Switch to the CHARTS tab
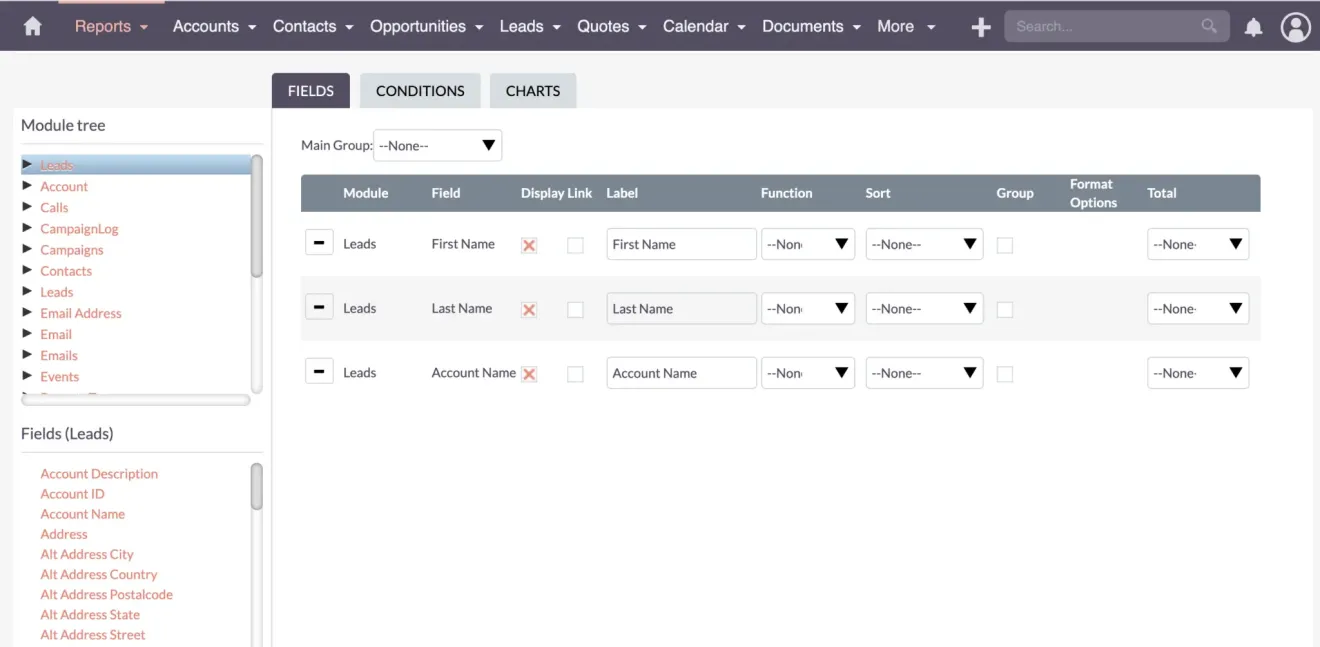The width and height of the screenshot is (1320, 647). coord(533,90)
